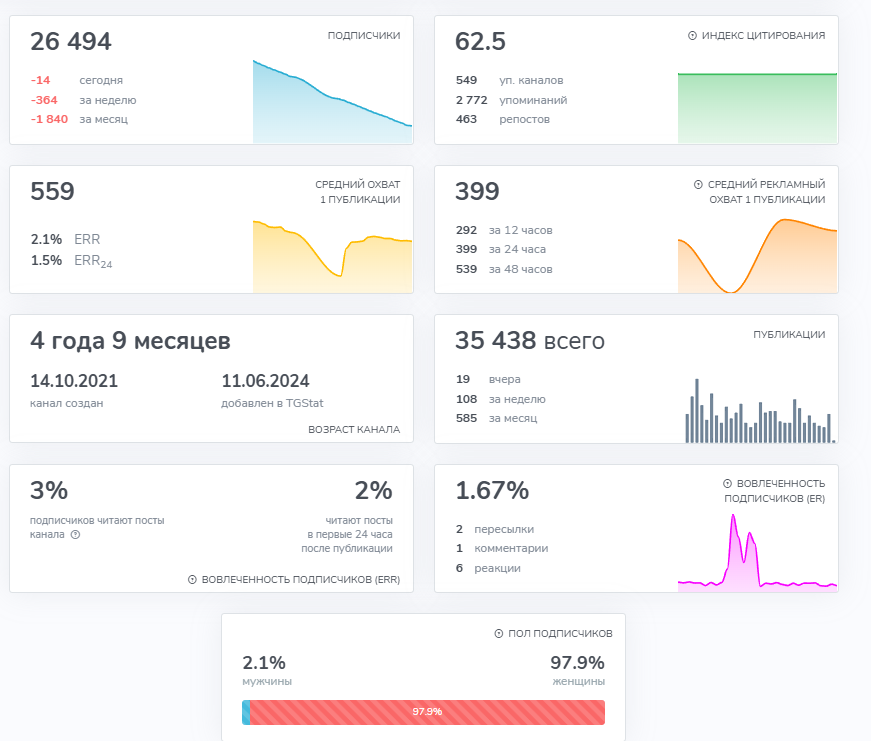The width and height of the screenshot is (871, 741).
Task: Click 399 за 24 часа row
Action: 500,249
